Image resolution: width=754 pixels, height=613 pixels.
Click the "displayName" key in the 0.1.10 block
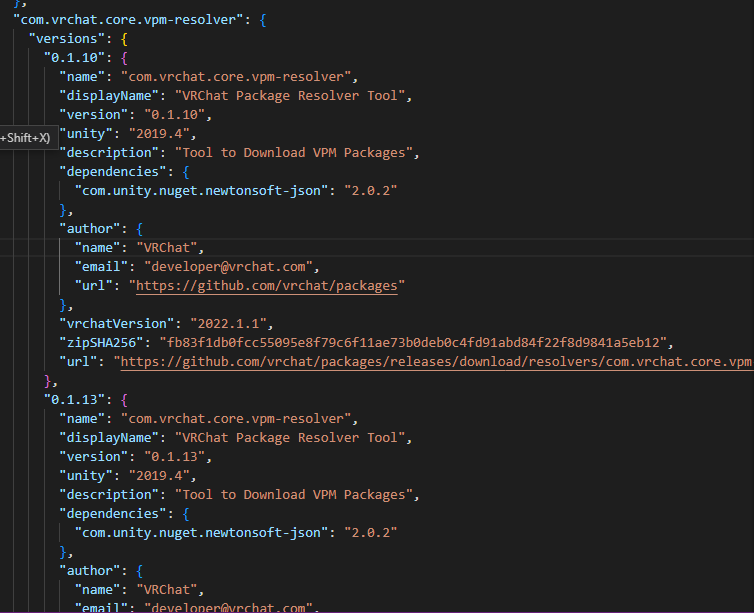point(109,96)
